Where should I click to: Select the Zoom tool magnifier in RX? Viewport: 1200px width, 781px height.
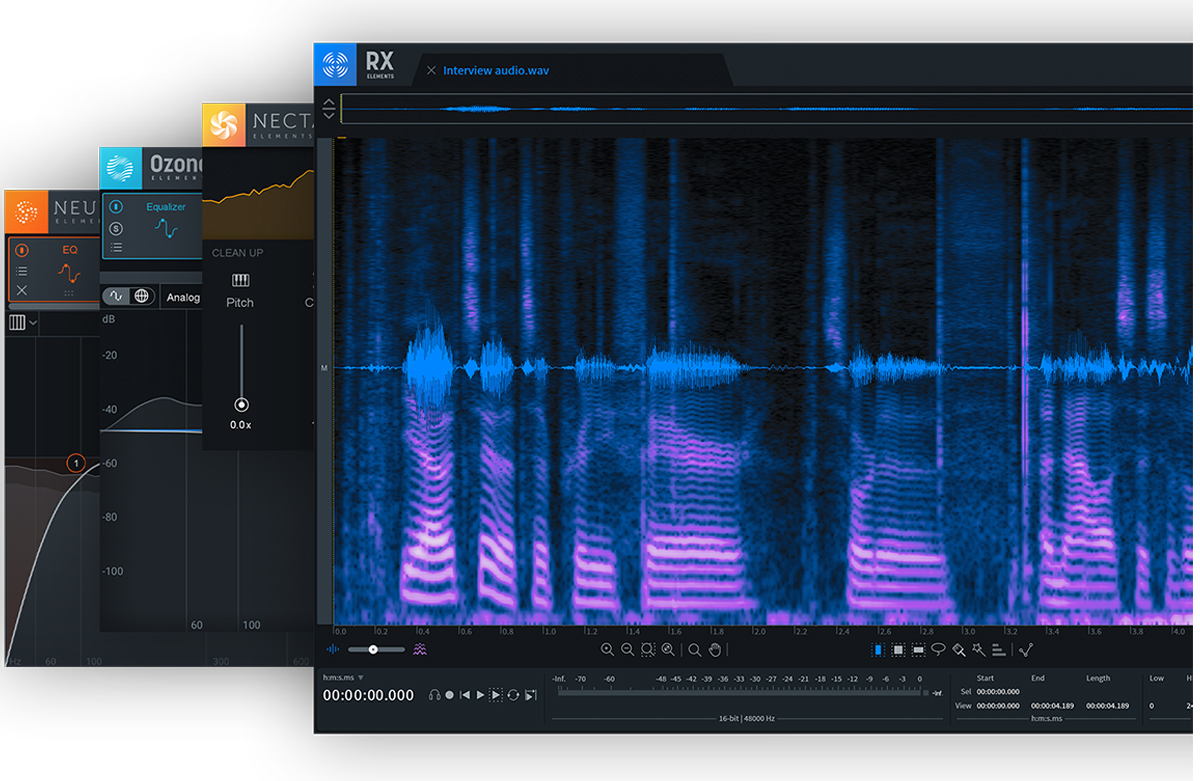coord(695,650)
